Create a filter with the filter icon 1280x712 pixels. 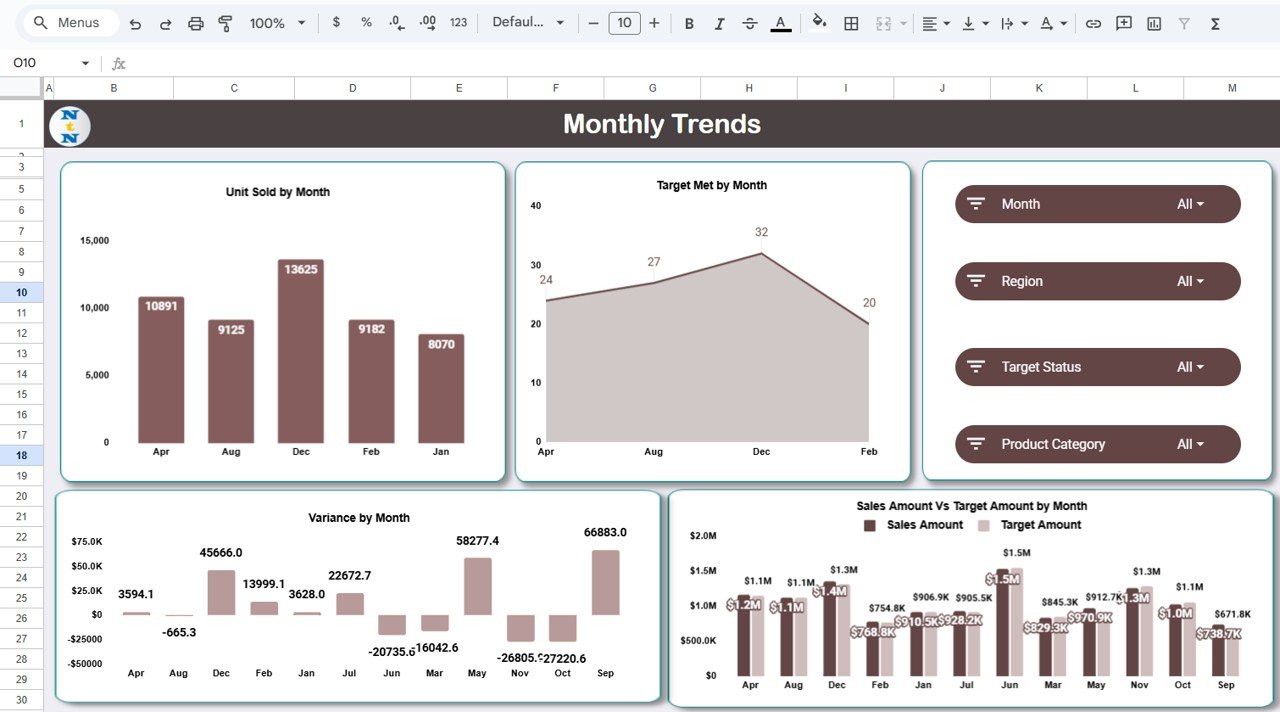tap(1184, 22)
